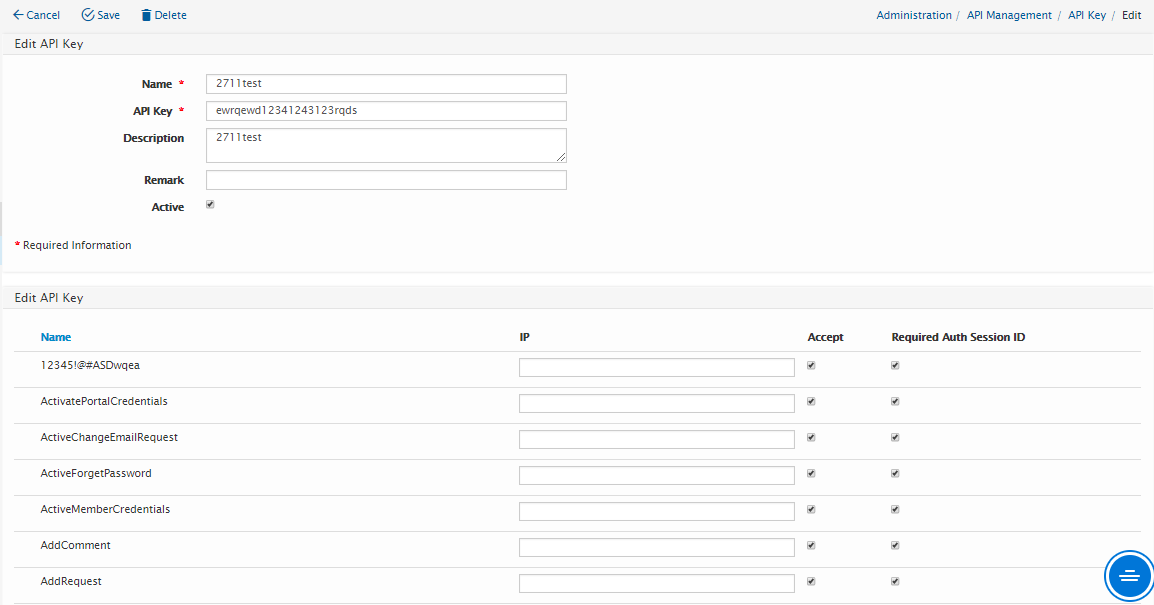Navigate to API Key breadcrumb
The width and height of the screenshot is (1154, 605).
(x=1087, y=15)
